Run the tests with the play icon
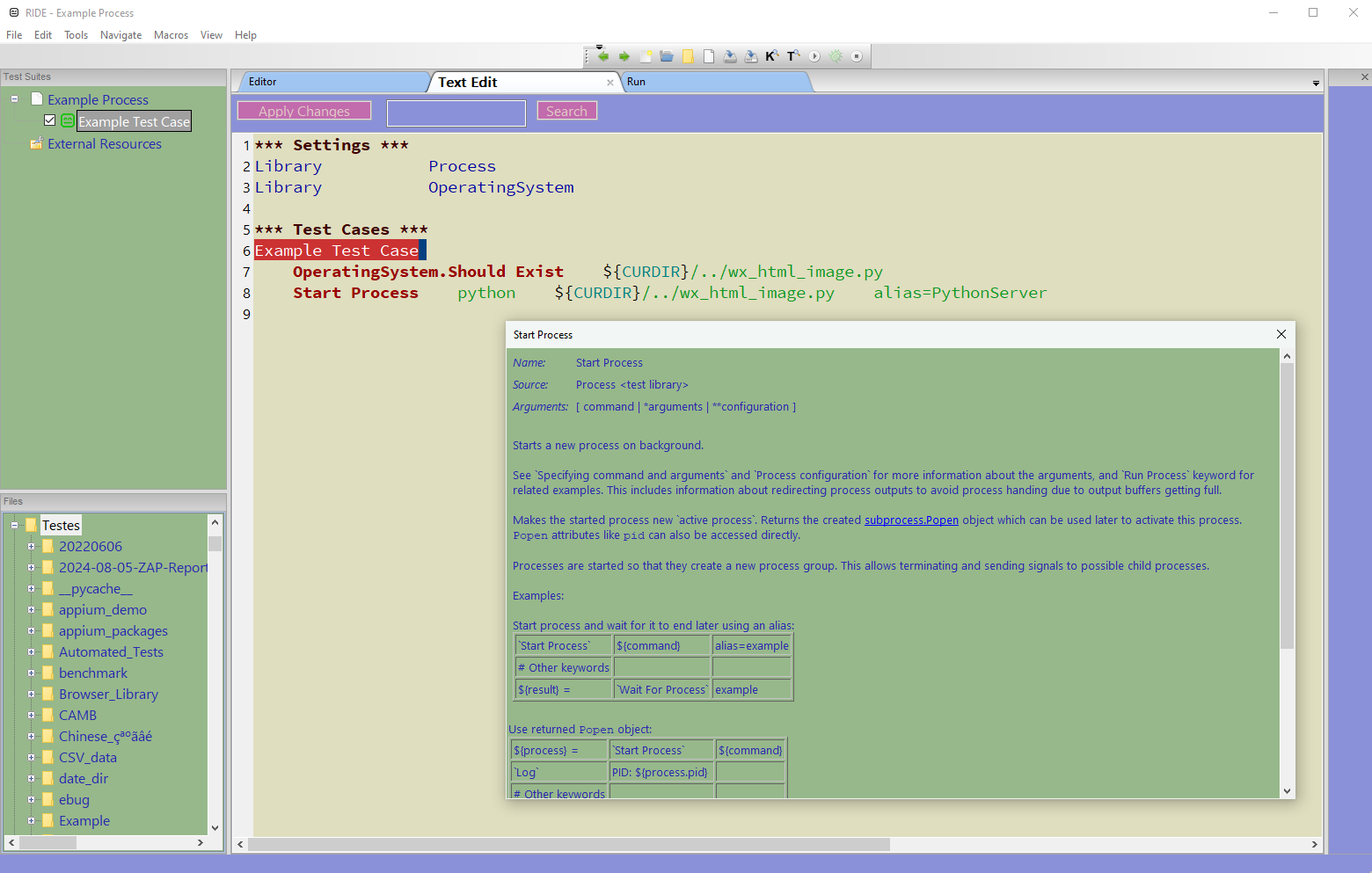1372x873 pixels. [x=814, y=56]
